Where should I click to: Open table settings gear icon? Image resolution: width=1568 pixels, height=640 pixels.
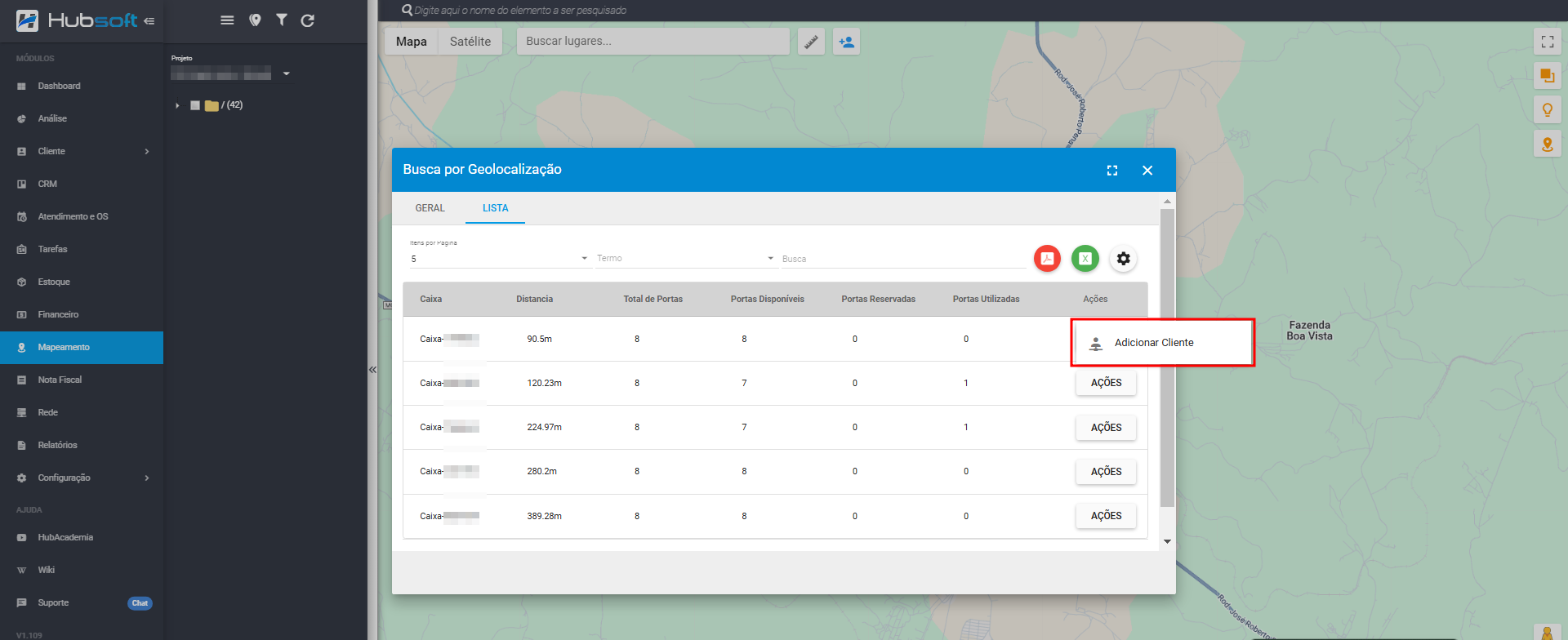click(1124, 259)
